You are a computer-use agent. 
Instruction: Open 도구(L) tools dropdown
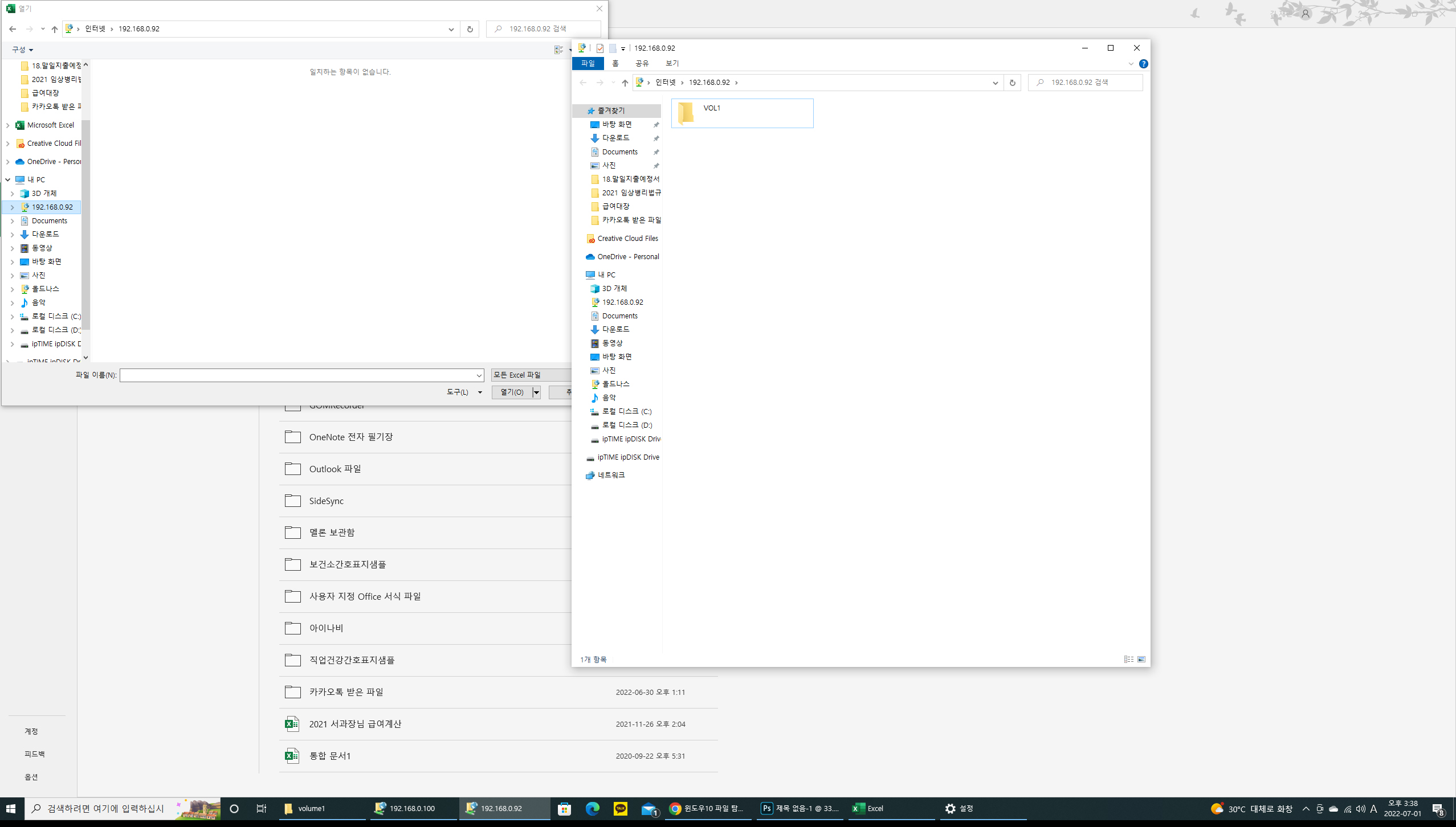pyautogui.click(x=464, y=392)
